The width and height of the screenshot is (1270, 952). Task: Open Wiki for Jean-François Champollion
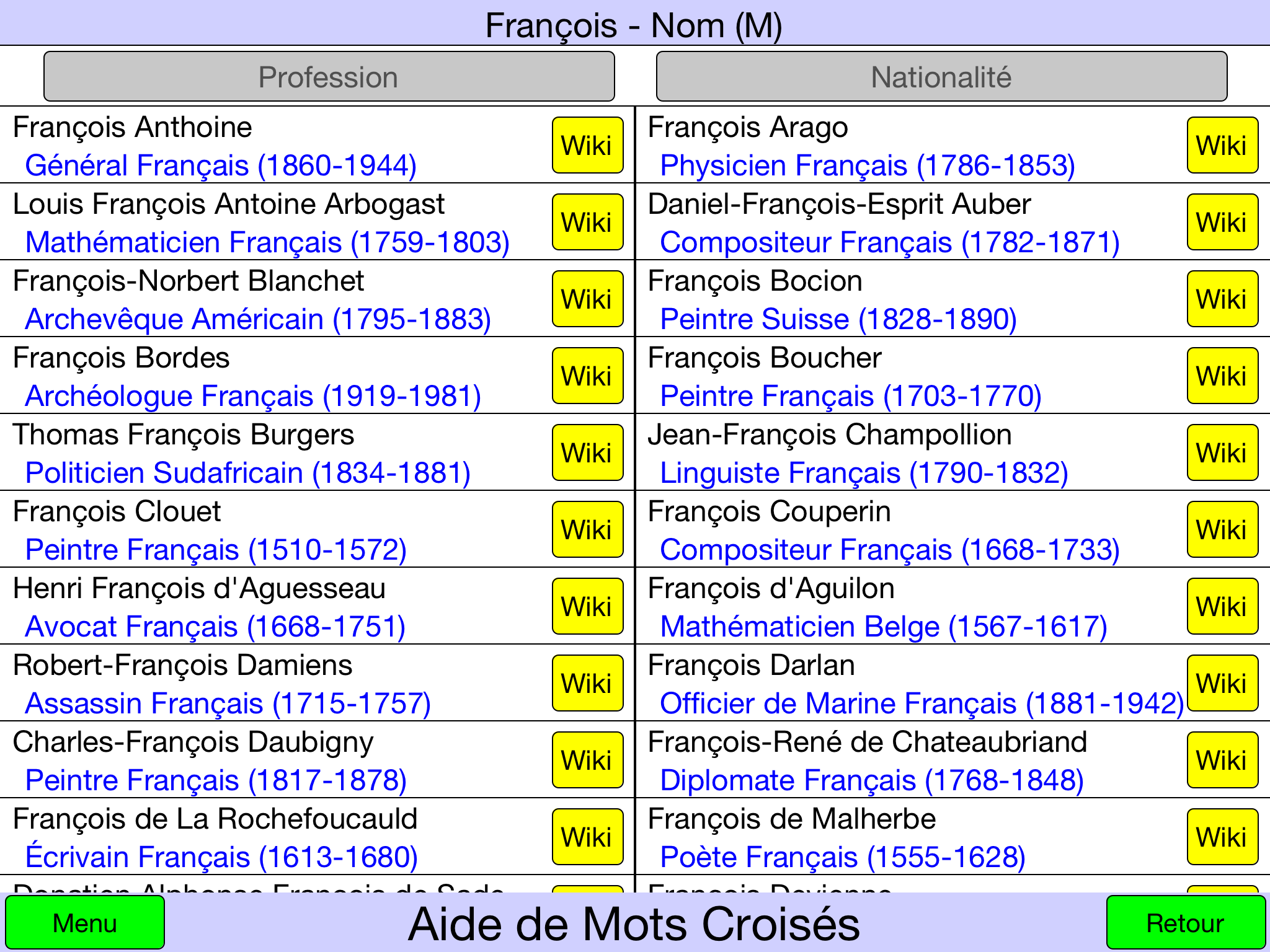click(x=1222, y=452)
